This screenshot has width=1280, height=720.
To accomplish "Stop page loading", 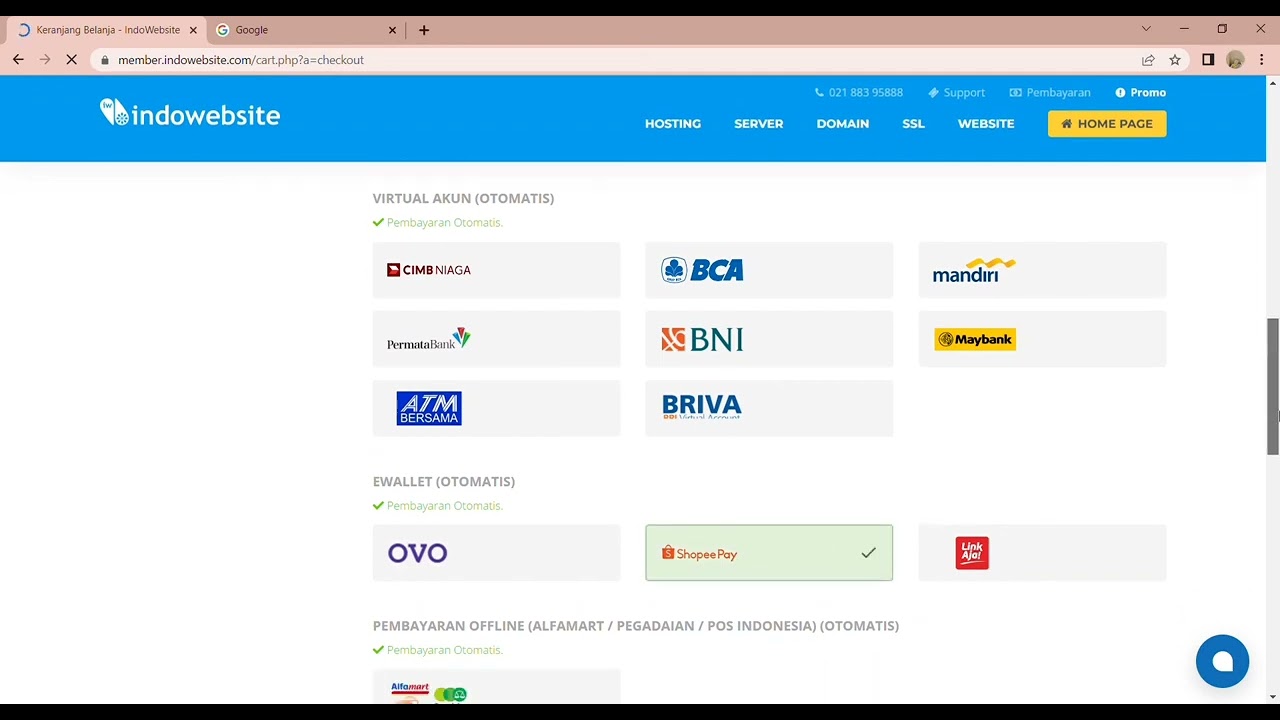I will click(x=72, y=60).
